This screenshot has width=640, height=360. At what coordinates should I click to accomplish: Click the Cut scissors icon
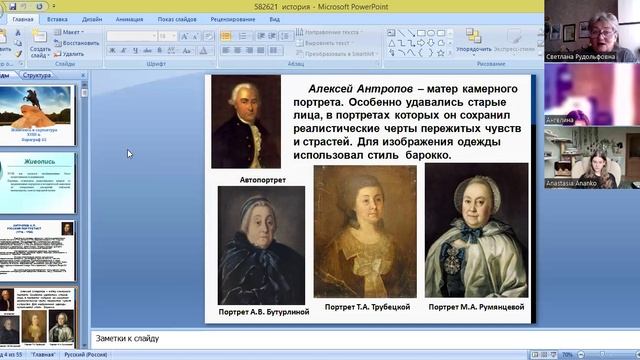[18, 33]
